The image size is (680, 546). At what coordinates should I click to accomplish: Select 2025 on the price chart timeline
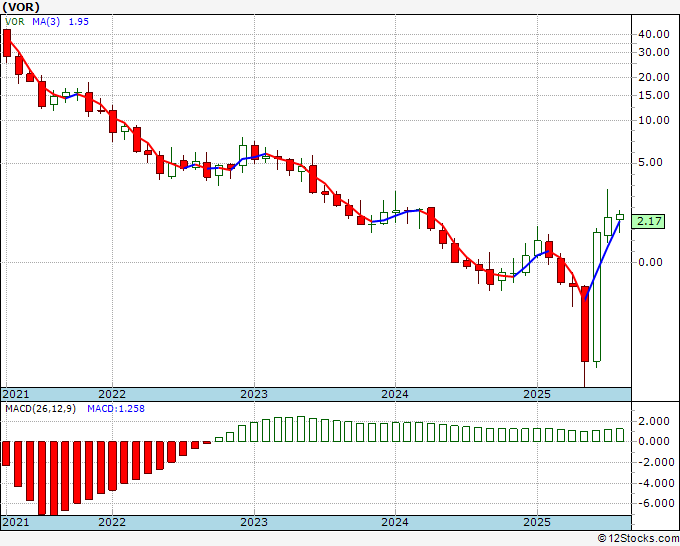coord(537,394)
